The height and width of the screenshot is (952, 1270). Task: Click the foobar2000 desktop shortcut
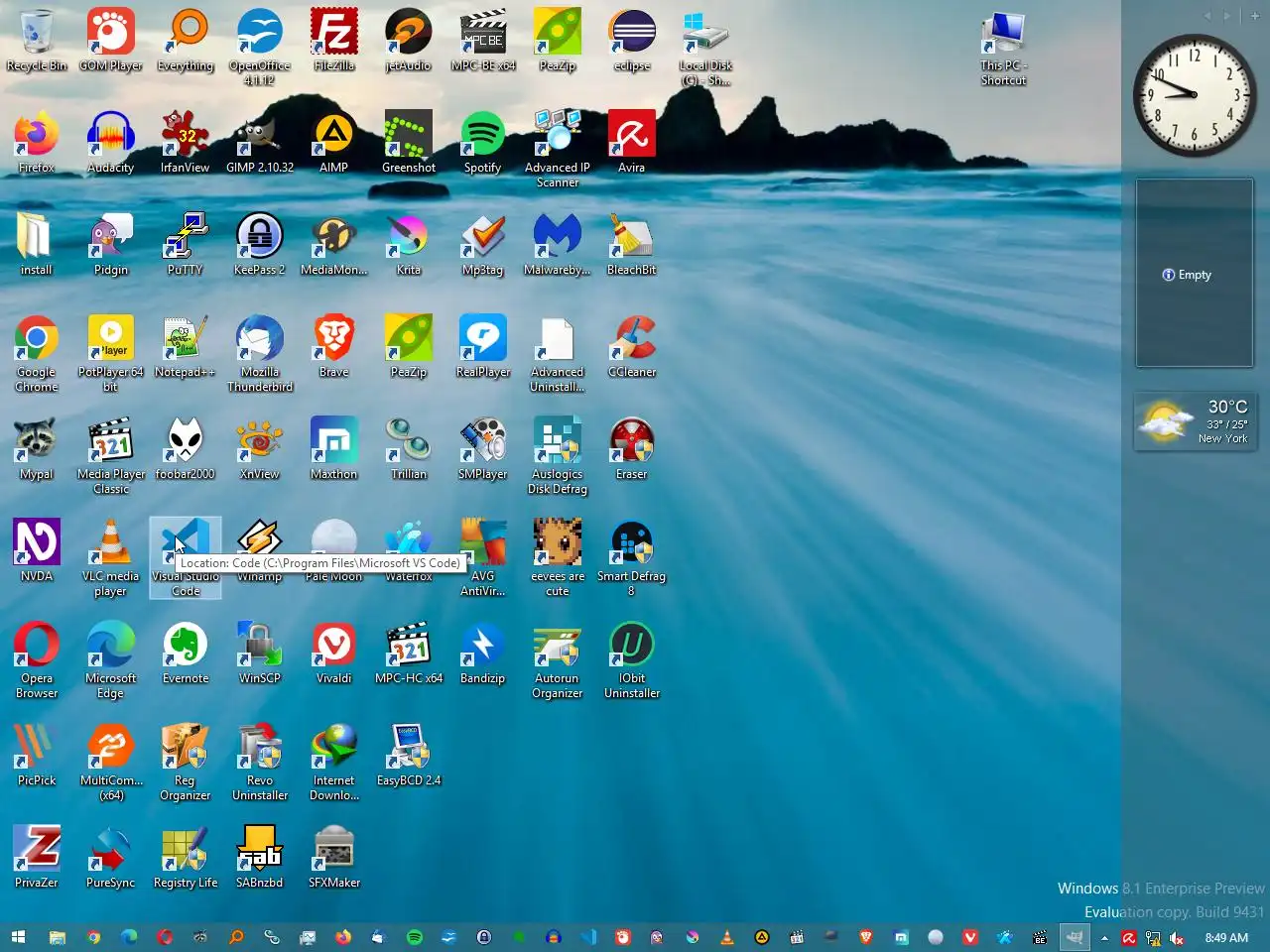[x=186, y=449]
